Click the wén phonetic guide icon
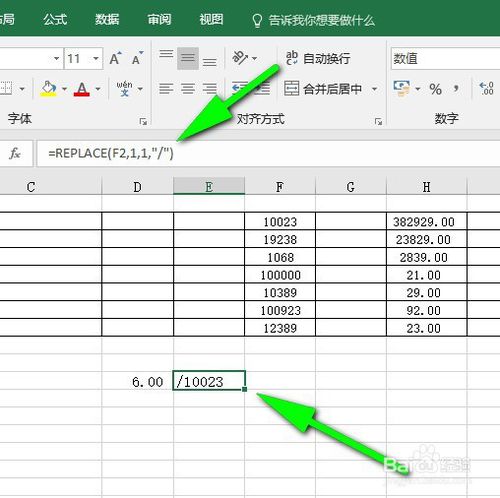The width and height of the screenshot is (500, 498). 124,88
